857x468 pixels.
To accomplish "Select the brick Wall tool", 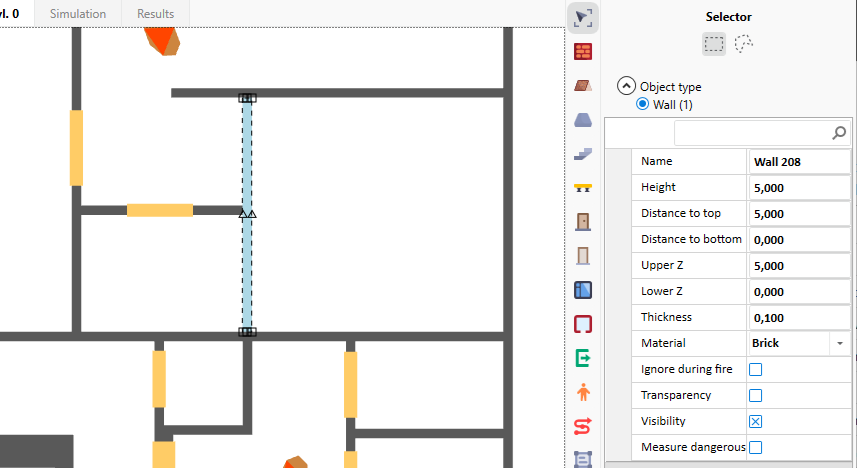I will coord(583,52).
